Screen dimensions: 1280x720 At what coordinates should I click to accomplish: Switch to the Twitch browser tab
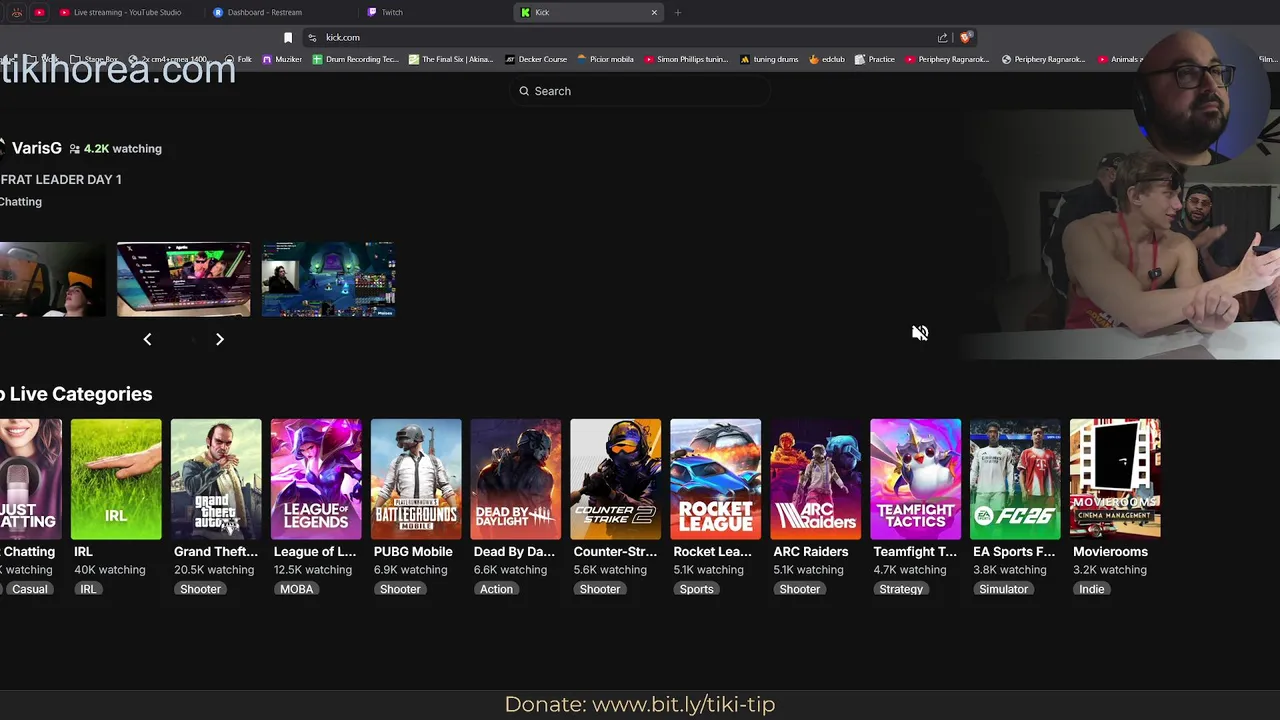[391, 12]
